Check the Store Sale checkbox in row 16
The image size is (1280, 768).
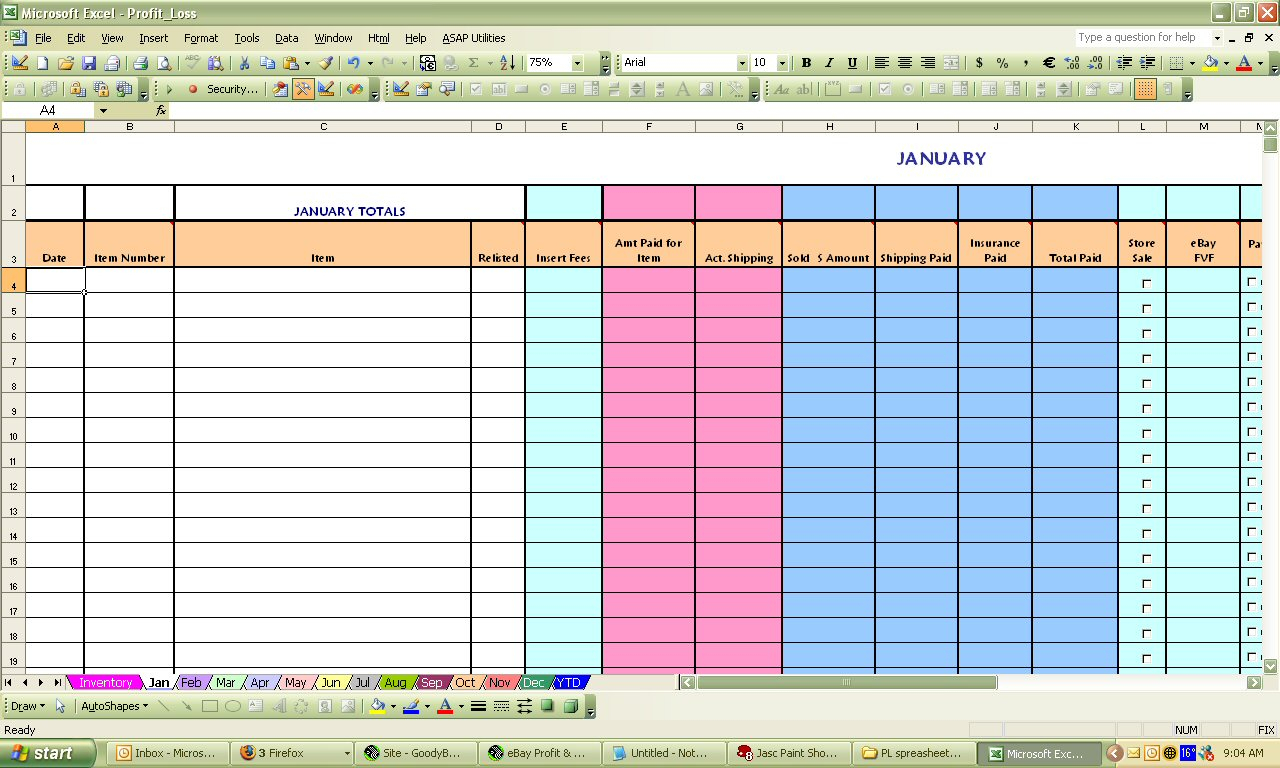tap(1146, 584)
